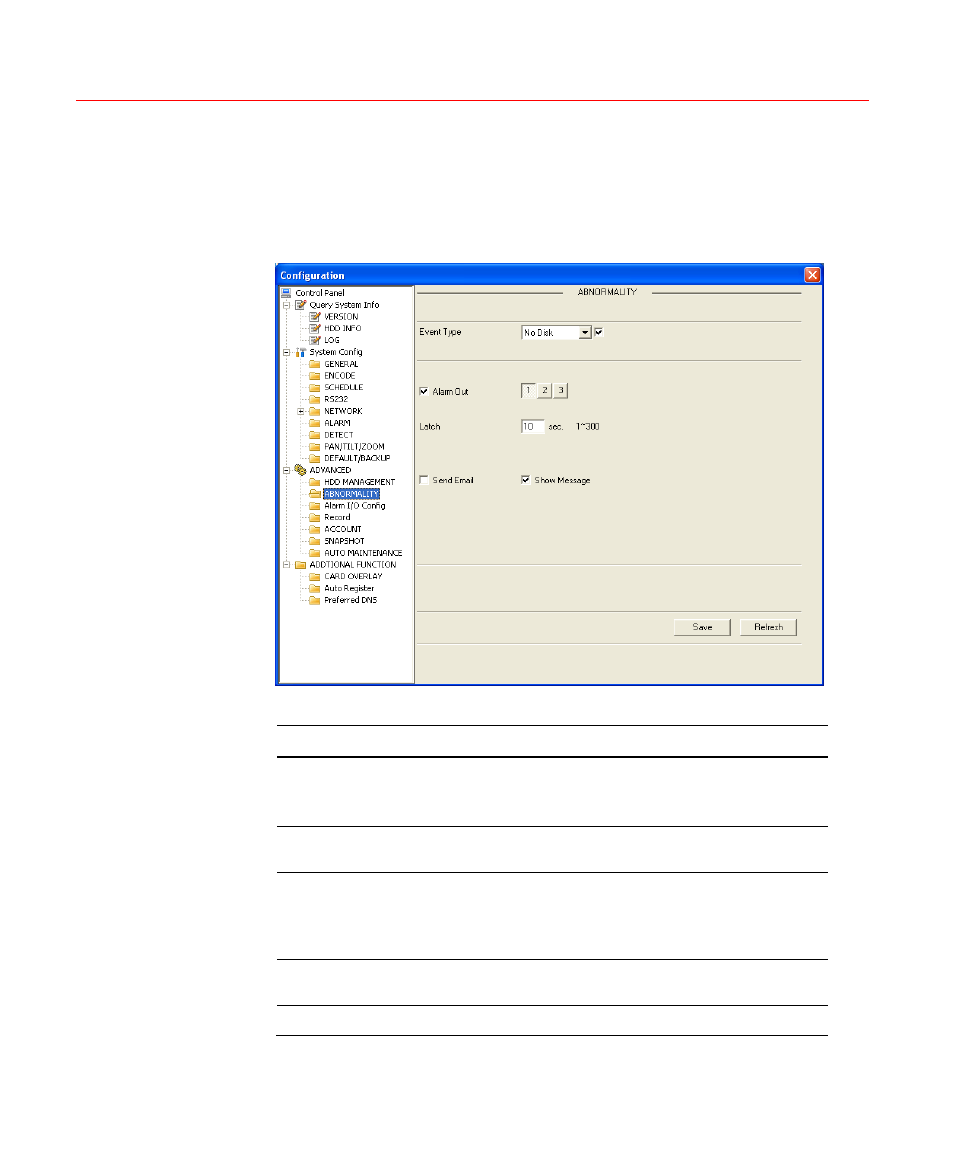Click the VERSION entry icon
The height and width of the screenshot is (1157, 954).
tap(315, 317)
